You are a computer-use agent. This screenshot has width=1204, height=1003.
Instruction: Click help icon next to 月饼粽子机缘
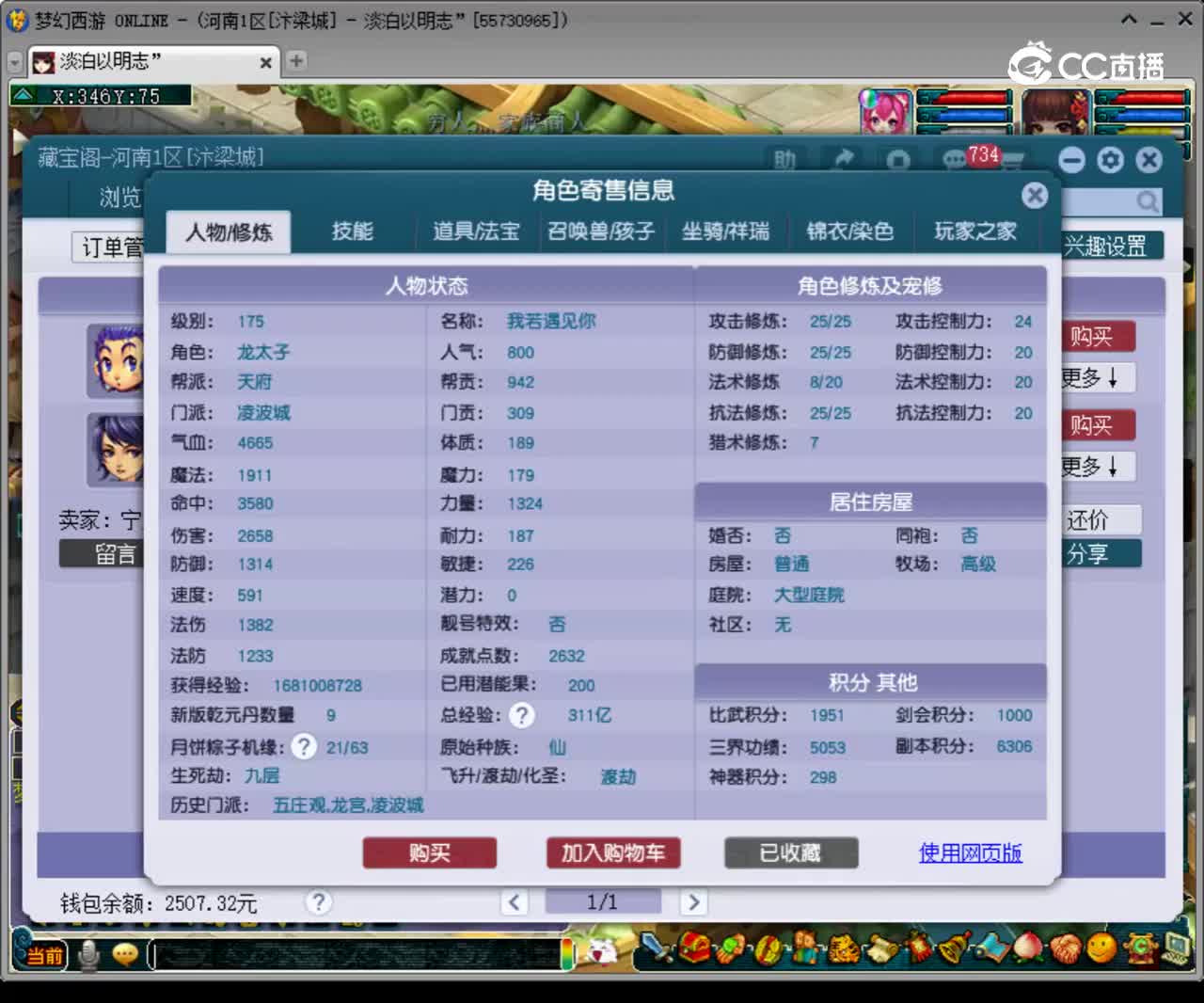point(303,747)
